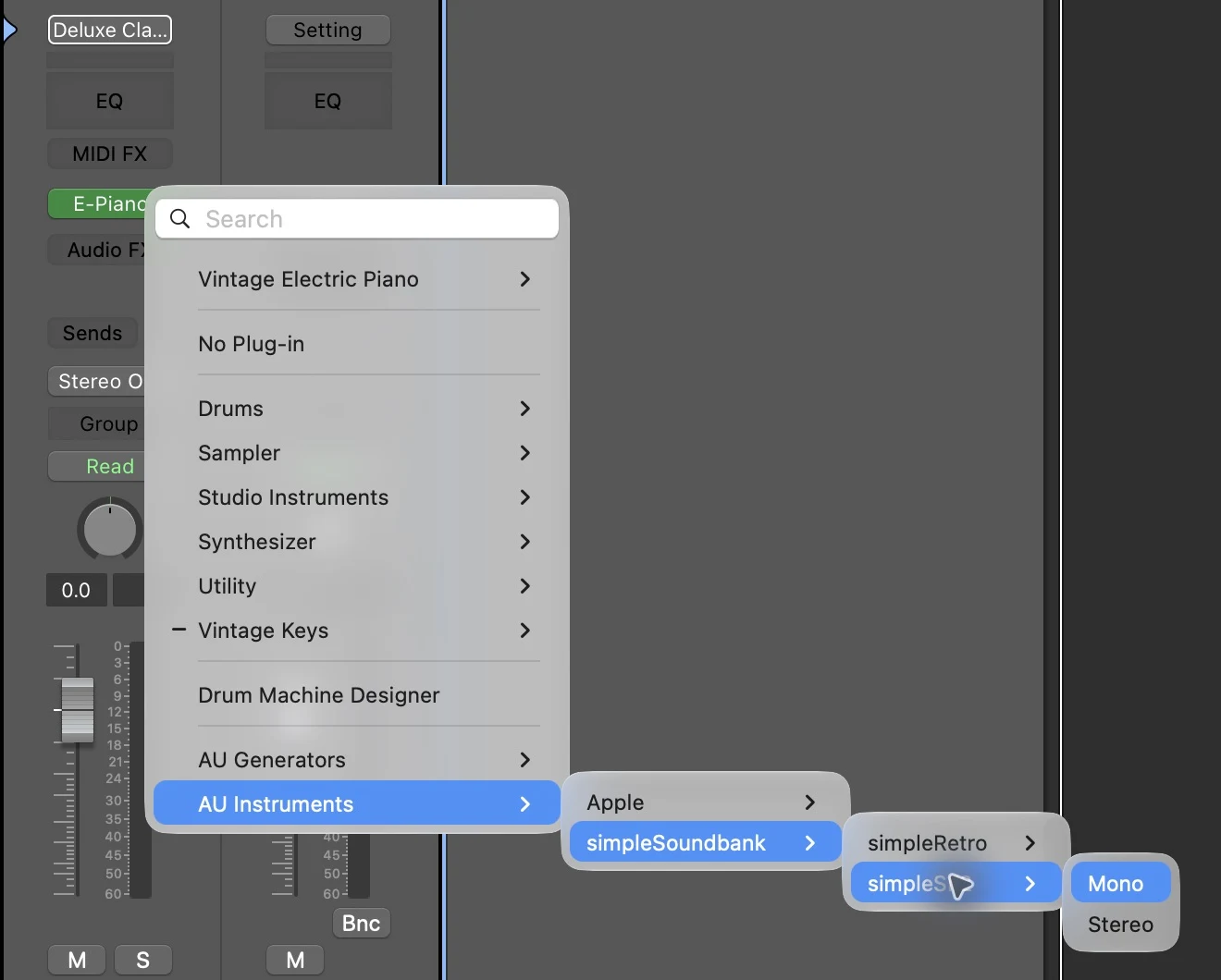Open the Deluxe Cla... channel strip setting
This screenshot has height=980, width=1221.
point(110,30)
